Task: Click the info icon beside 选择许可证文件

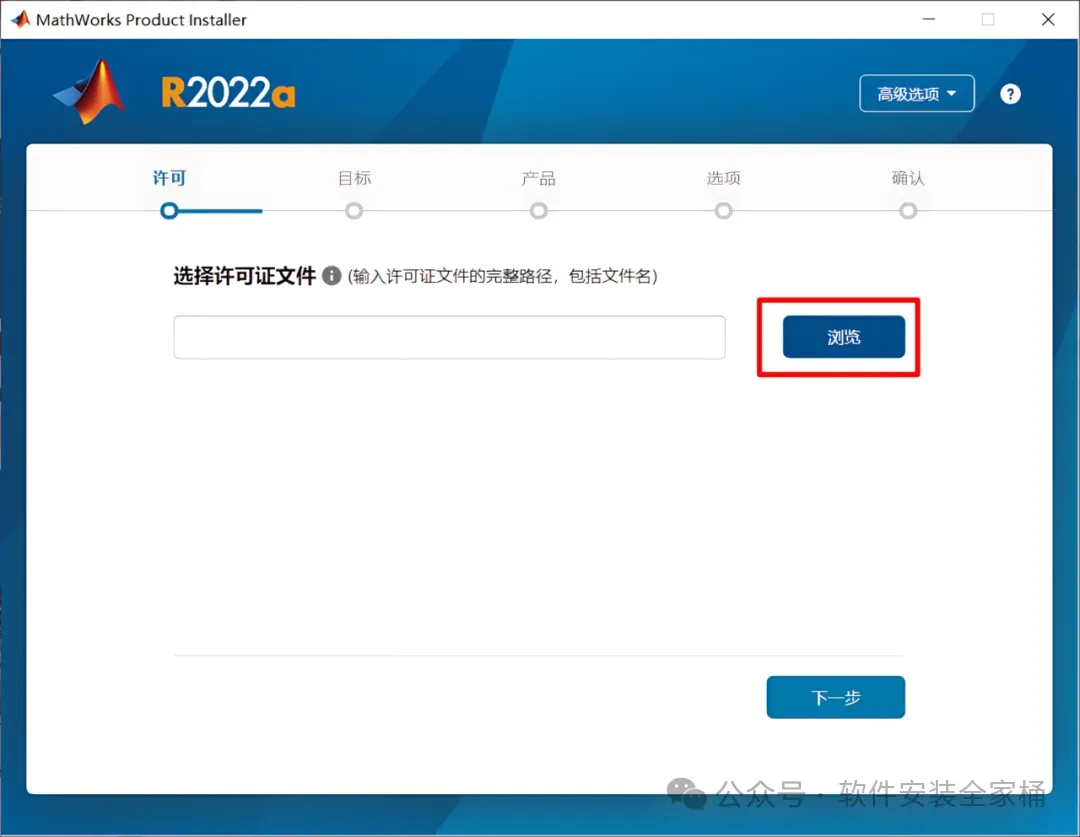Action: coord(331,276)
